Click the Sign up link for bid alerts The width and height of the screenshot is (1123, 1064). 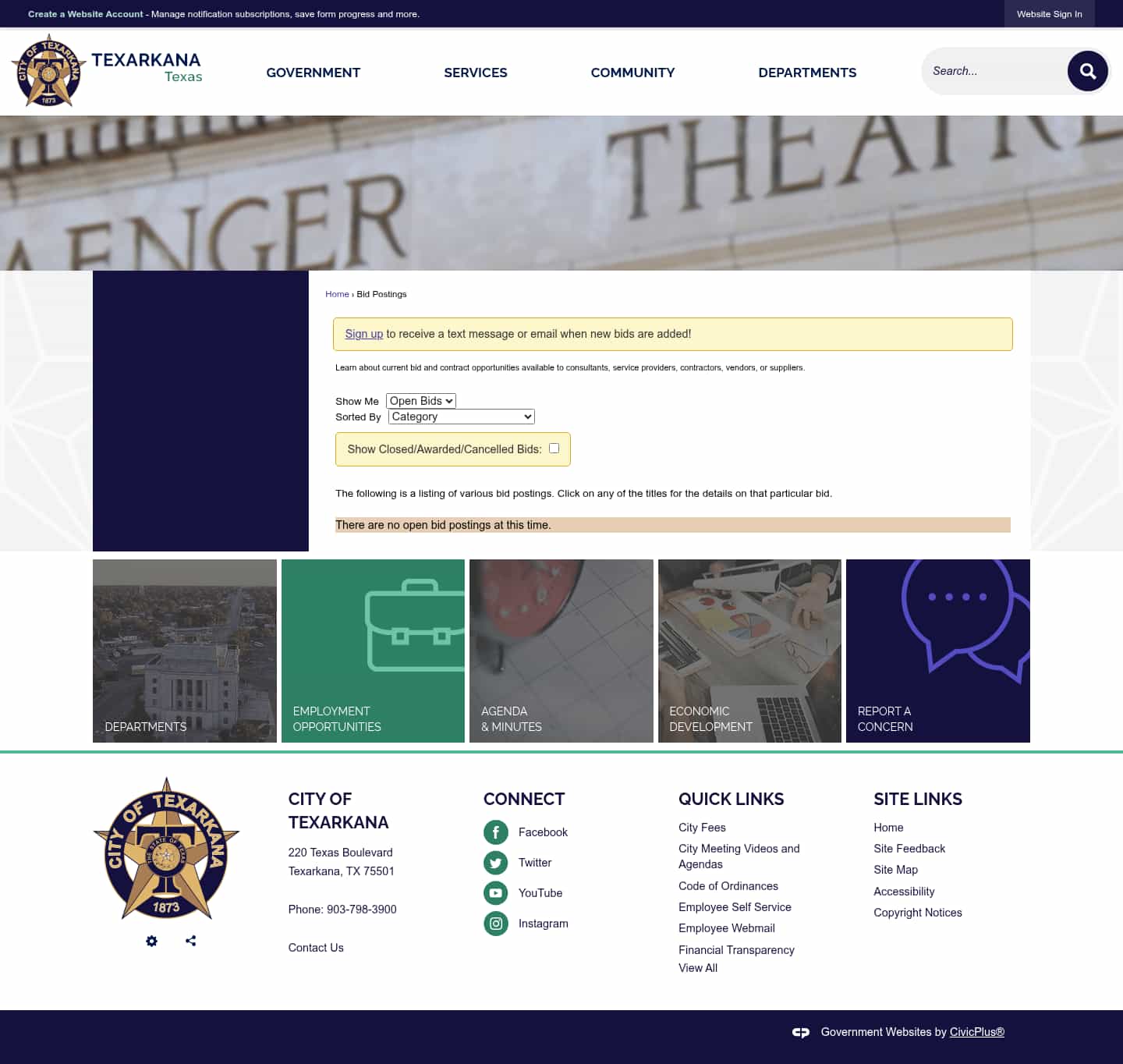[364, 334]
